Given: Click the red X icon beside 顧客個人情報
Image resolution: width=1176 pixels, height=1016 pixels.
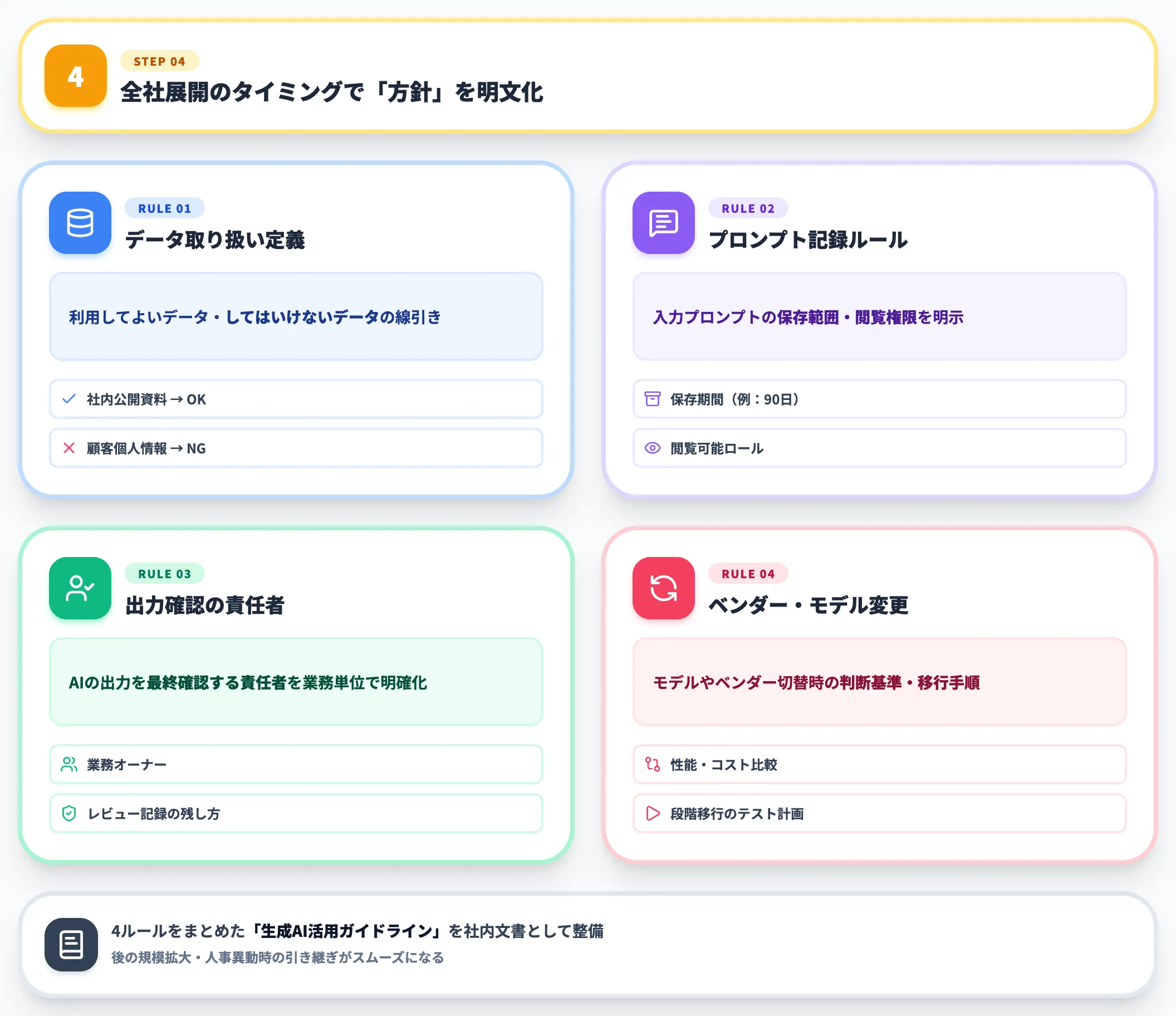Looking at the screenshot, I should (69, 448).
